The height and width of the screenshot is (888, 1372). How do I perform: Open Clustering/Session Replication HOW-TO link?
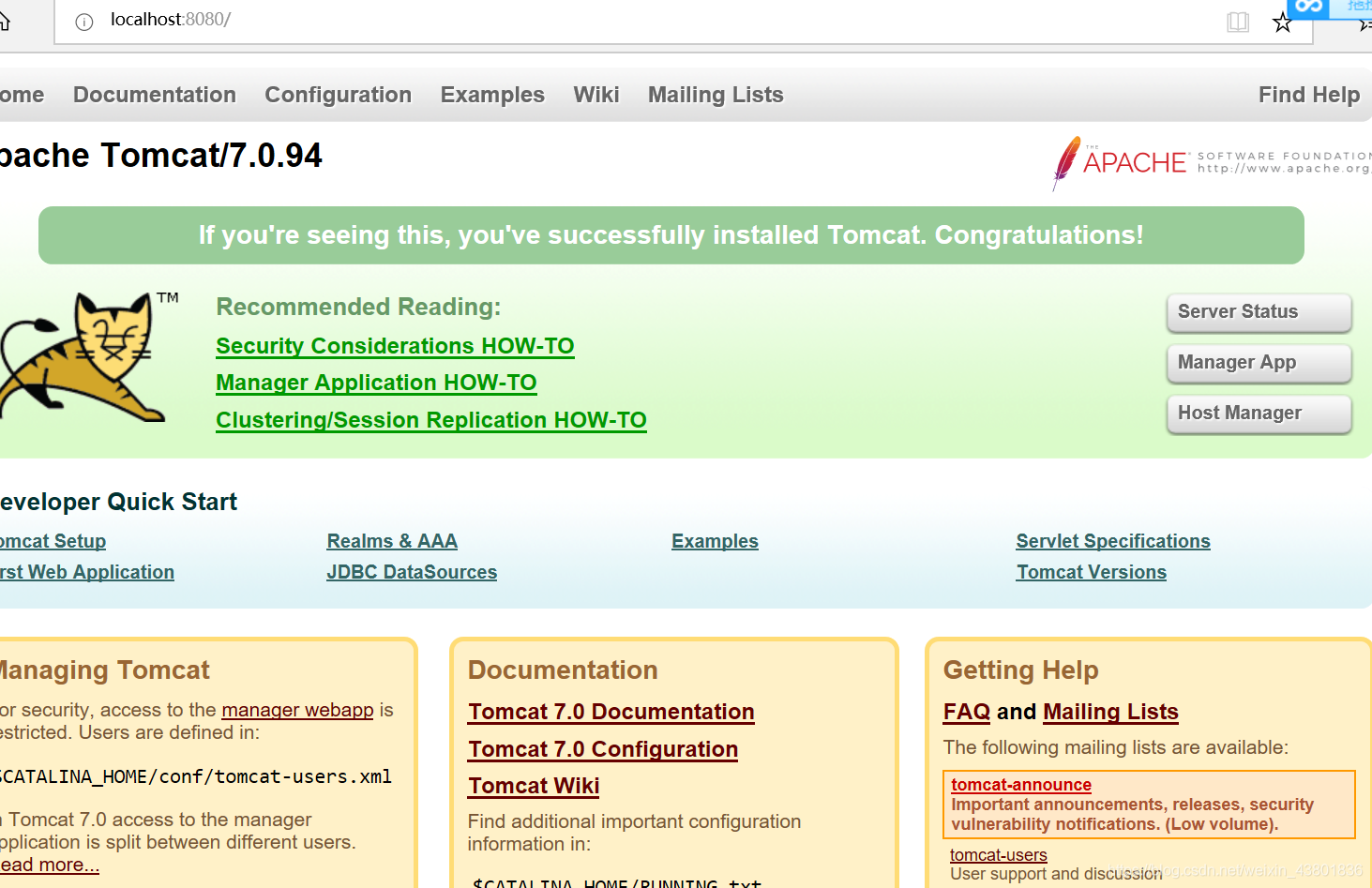coord(431,420)
